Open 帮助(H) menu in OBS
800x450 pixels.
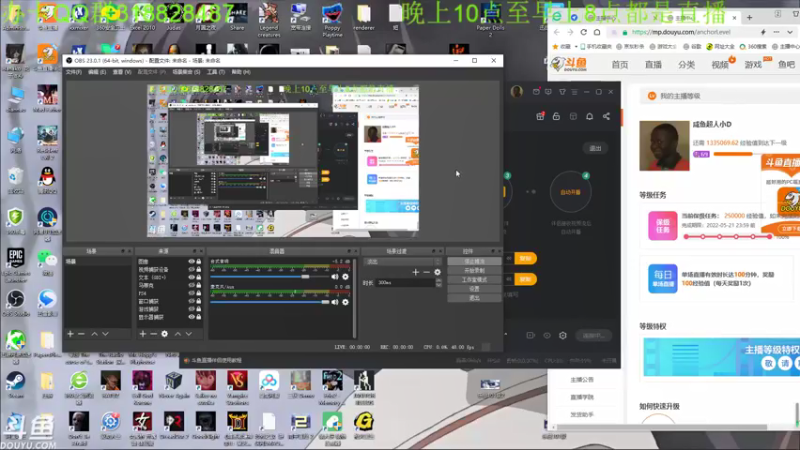point(241,72)
